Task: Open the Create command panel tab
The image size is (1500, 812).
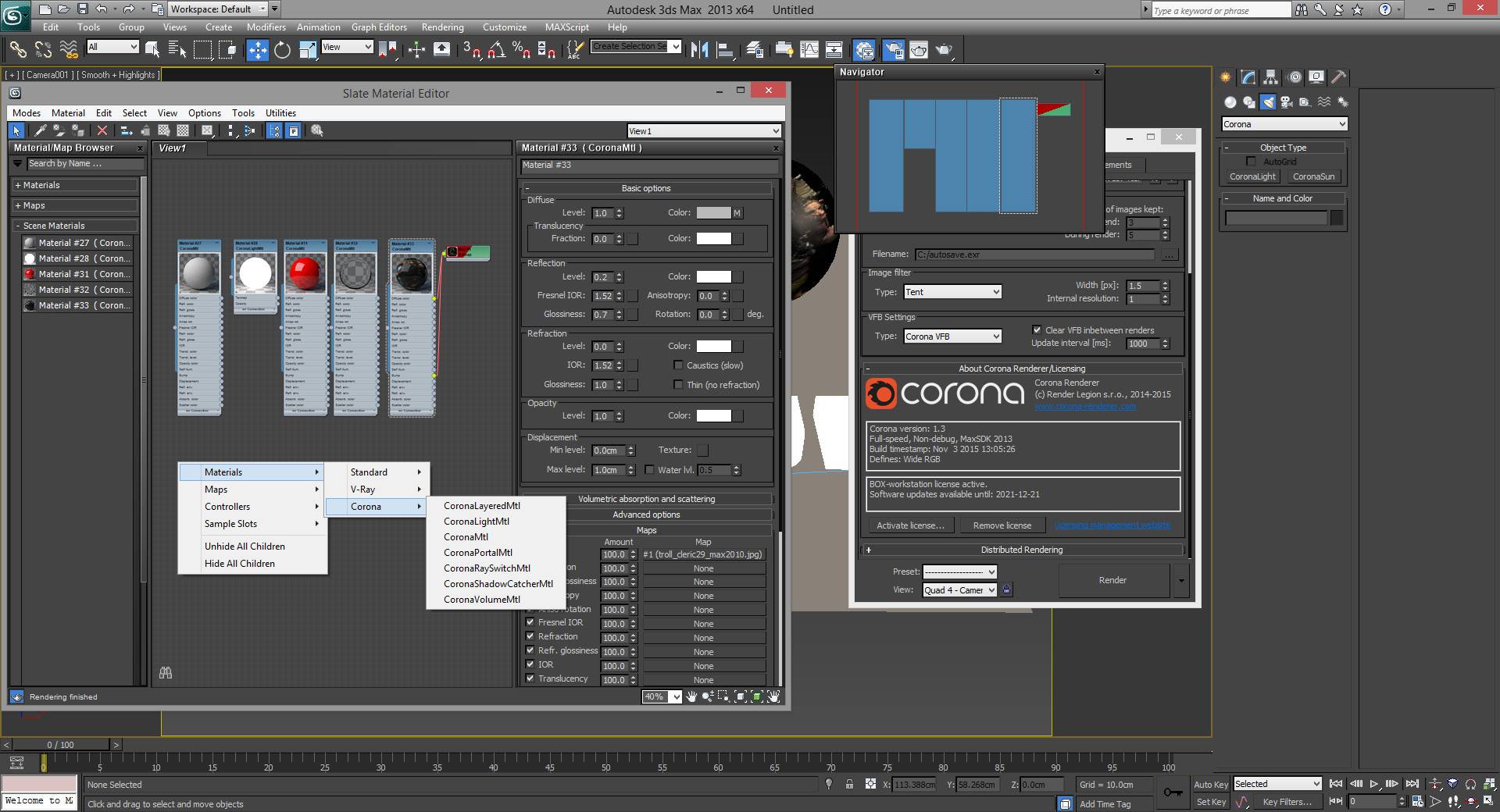Action: coord(1225,77)
